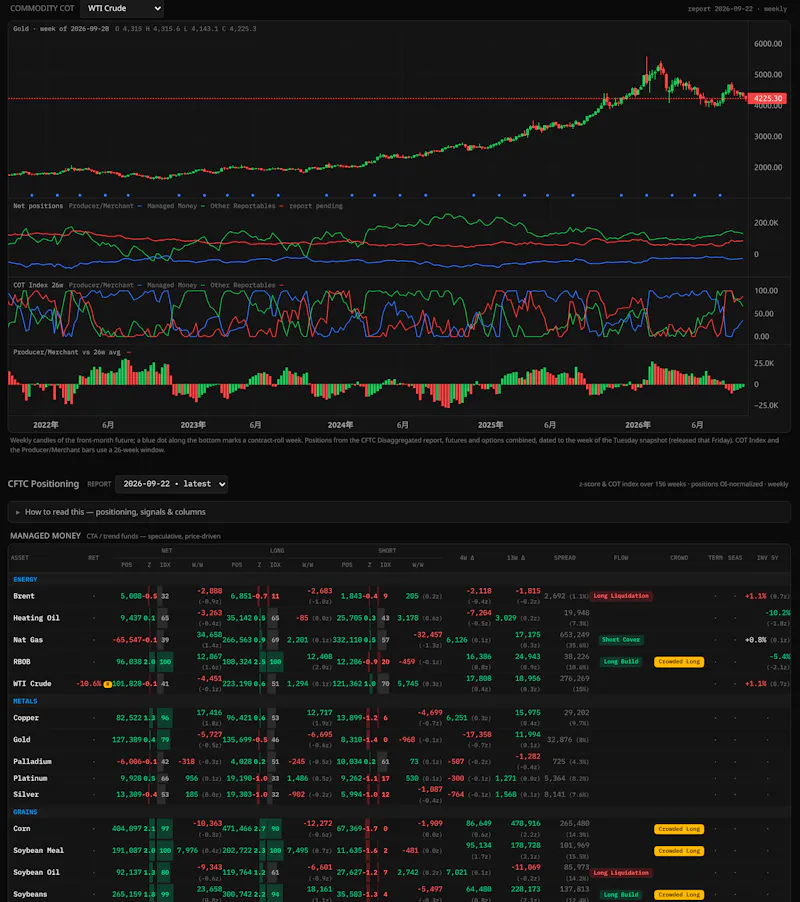Click the ASSET column header
Image resolution: width=800 pixels, height=902 pixels.
click(x=20, y=557)
